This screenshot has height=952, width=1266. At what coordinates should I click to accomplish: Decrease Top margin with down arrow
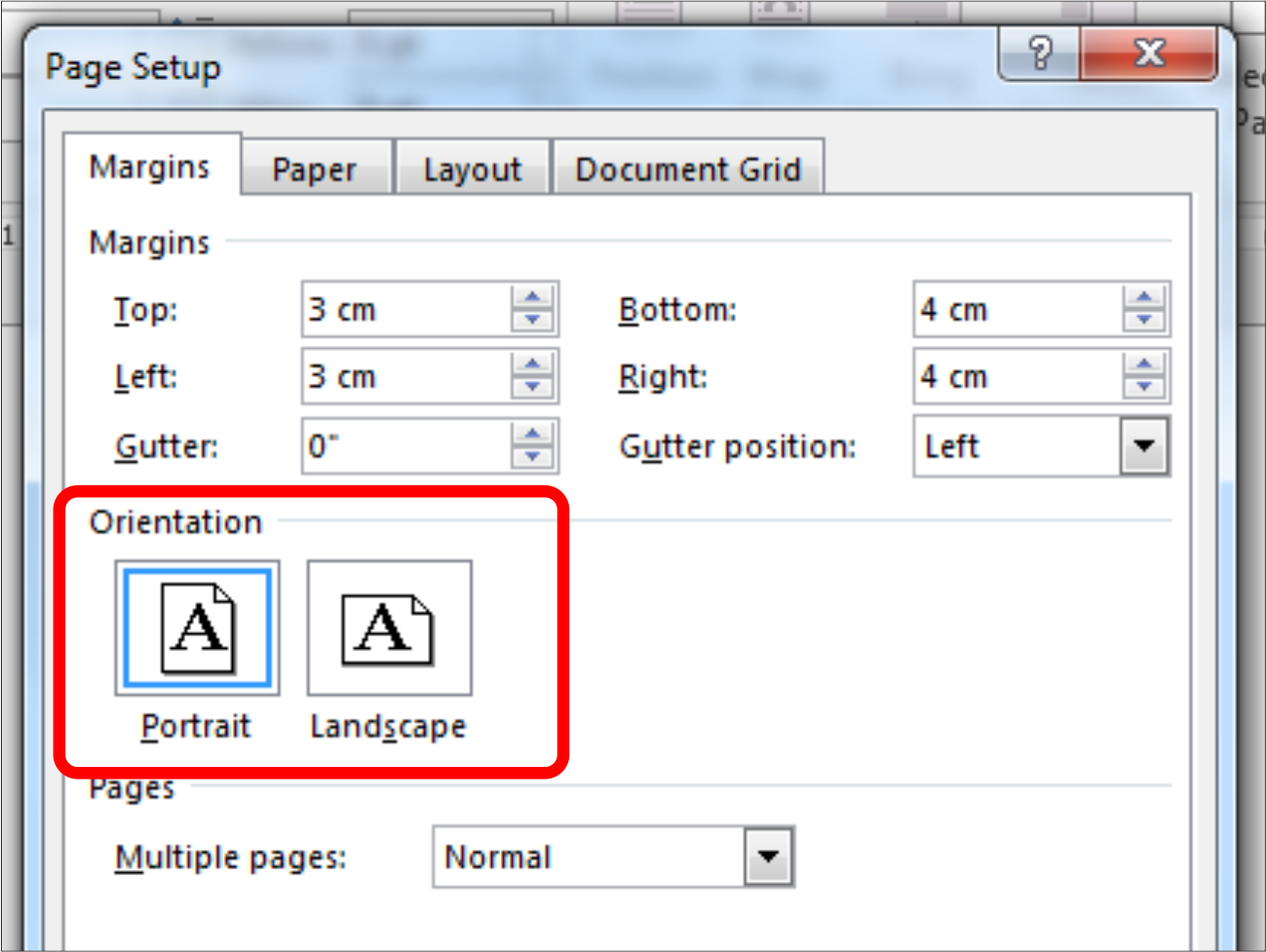(532, 321)
